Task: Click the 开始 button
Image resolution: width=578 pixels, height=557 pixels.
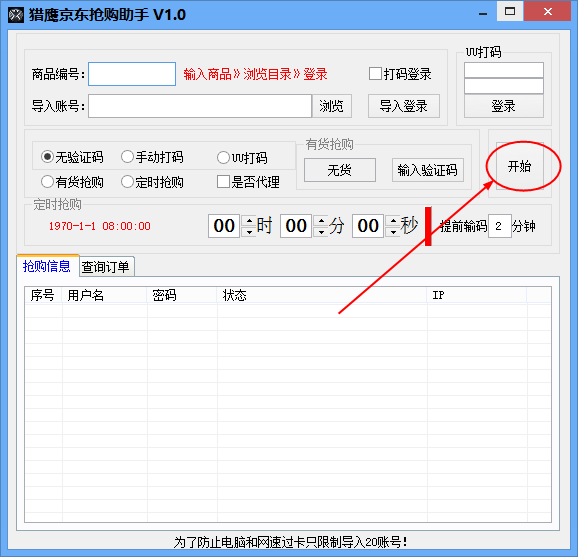Action: point(520,166)
